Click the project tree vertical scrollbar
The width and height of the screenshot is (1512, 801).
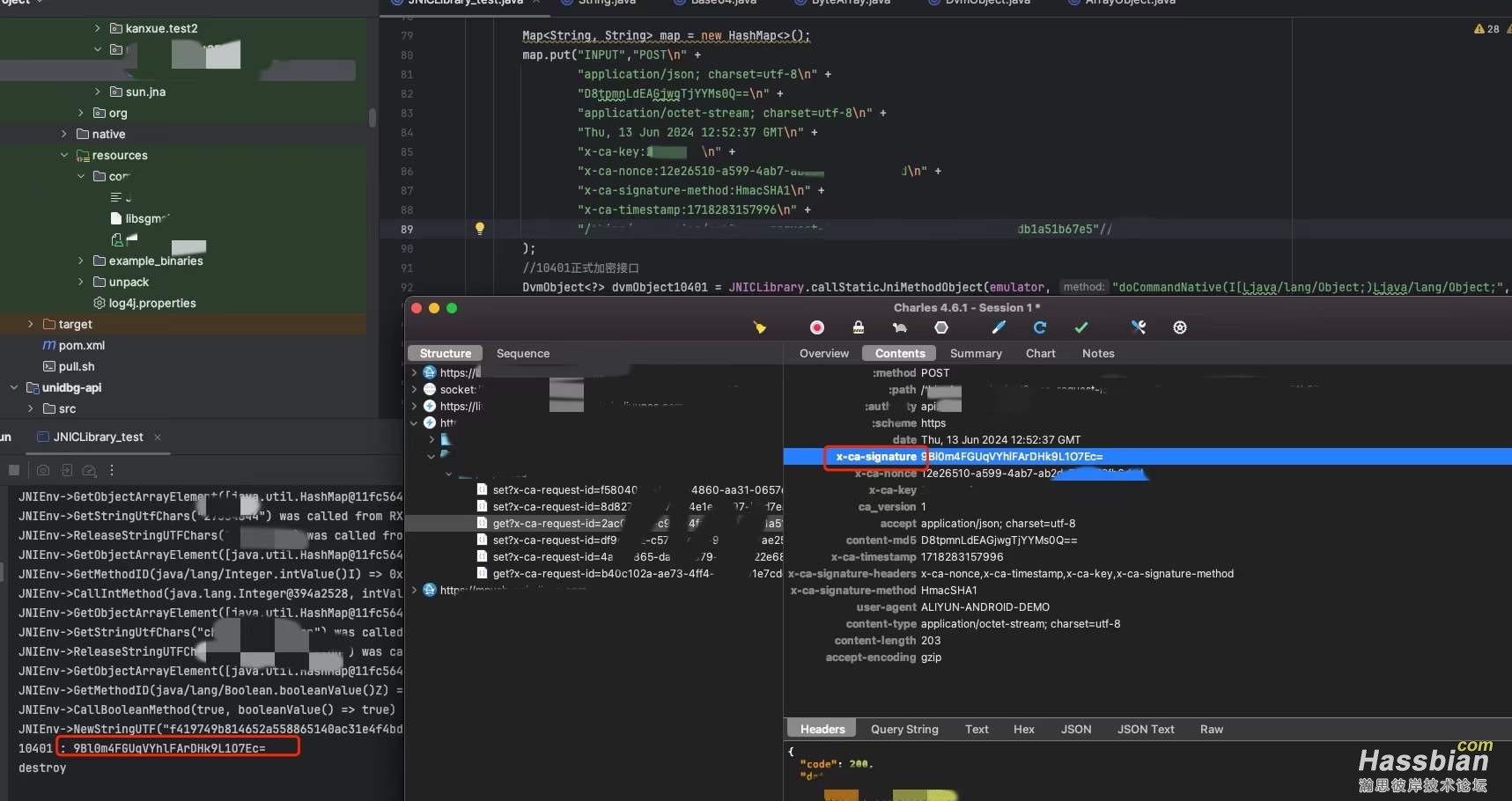tap(372, 118)
